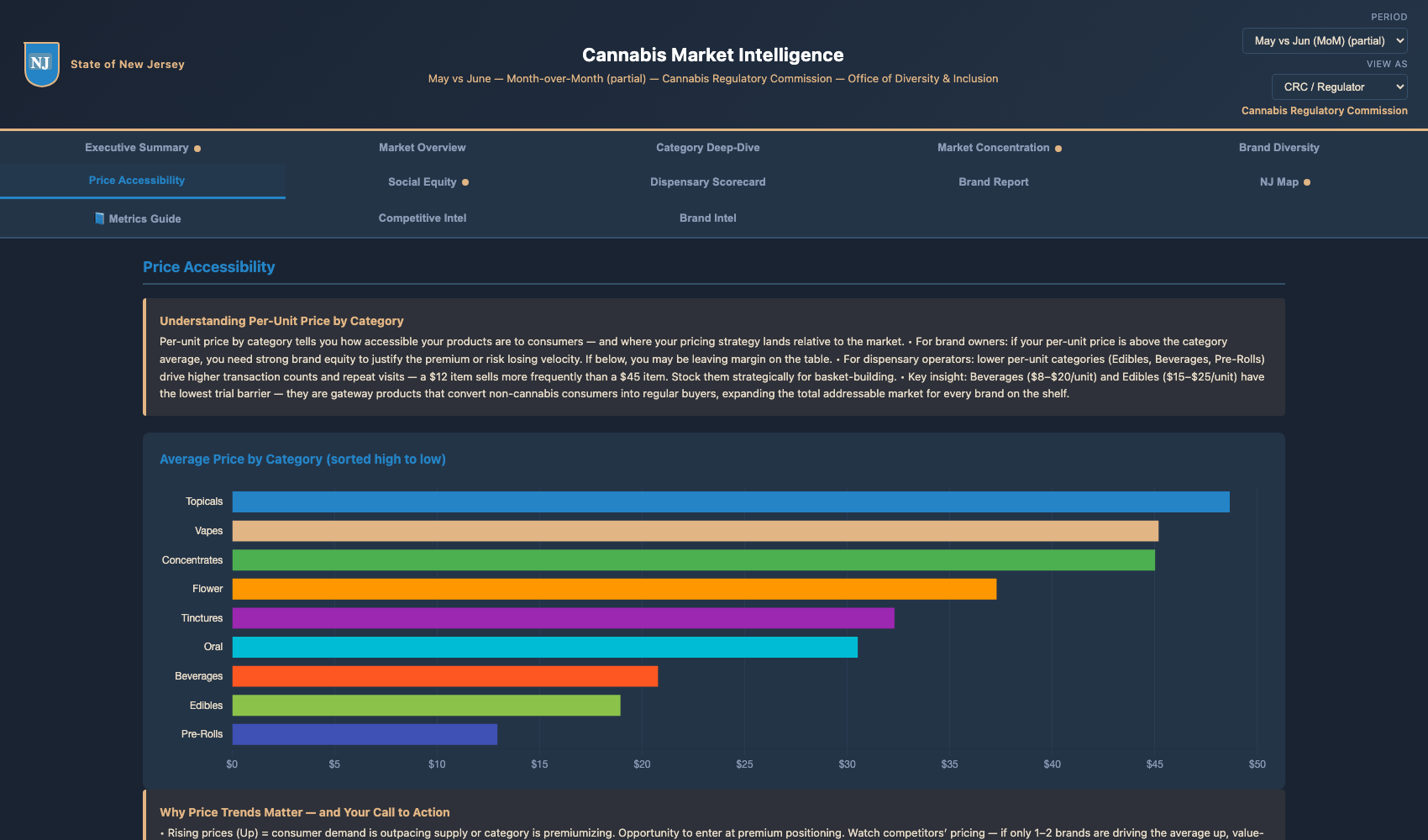The image size is (1428, 840).
Task: Open the Social Equity tab
Action: coord(428,181)
